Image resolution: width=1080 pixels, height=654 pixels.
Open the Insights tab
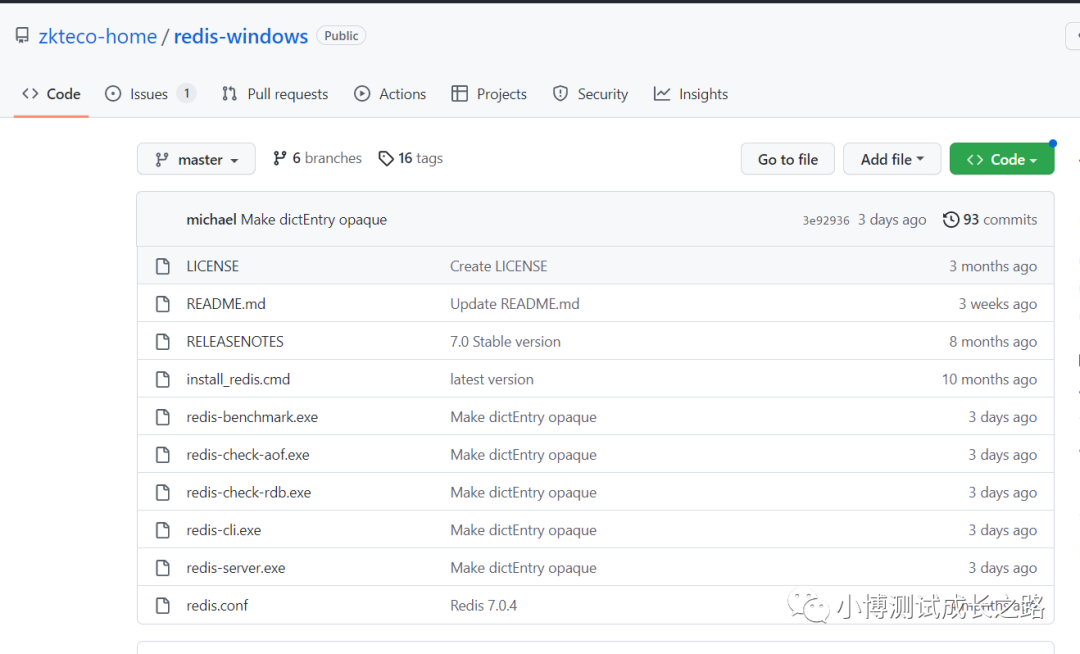pos(690,94)
